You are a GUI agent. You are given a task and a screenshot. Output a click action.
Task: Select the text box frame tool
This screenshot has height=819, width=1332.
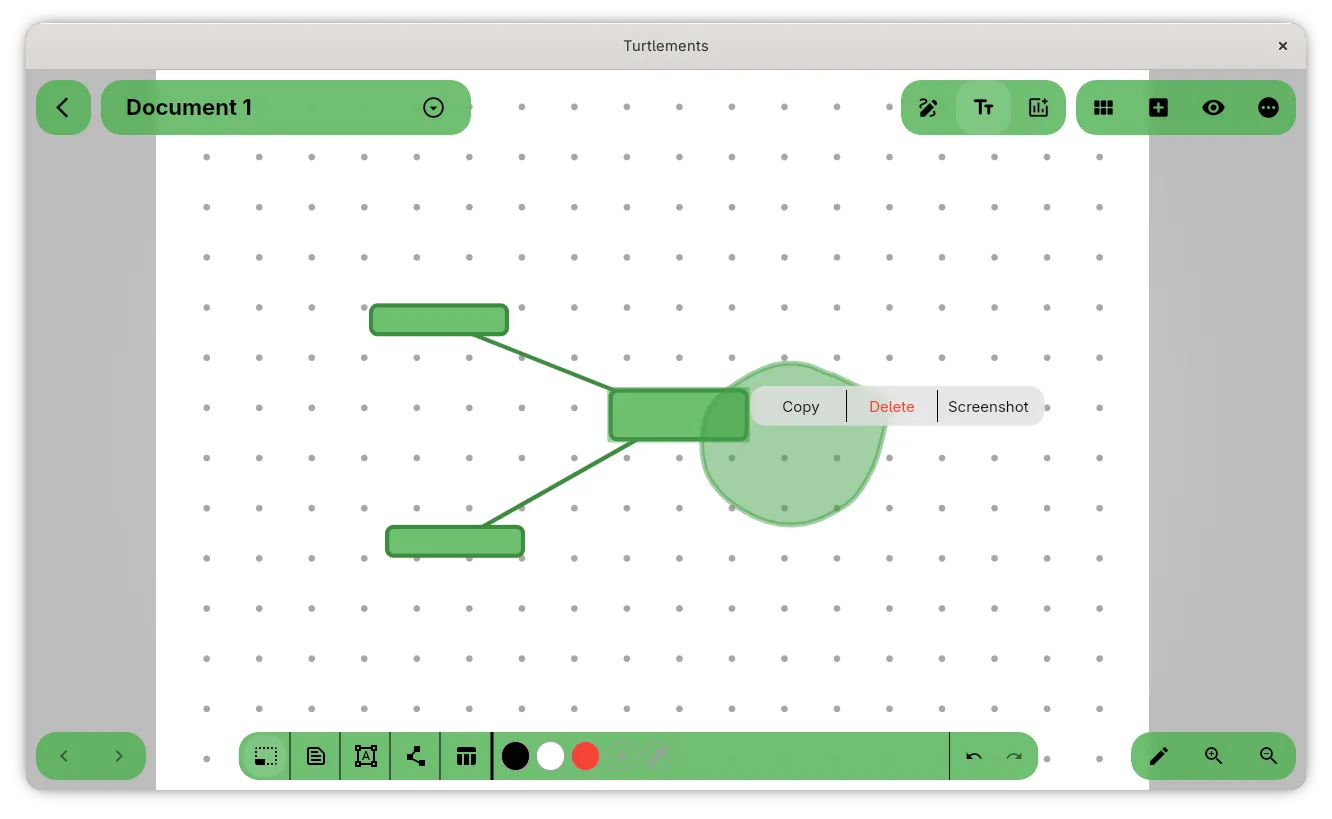coord(366,756)
